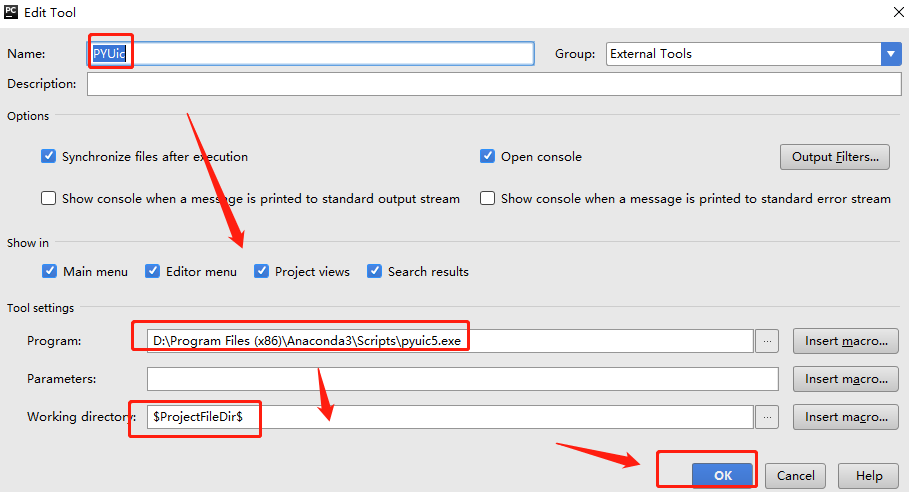
Task: Click the Cancel button
Action: point(795,476)
